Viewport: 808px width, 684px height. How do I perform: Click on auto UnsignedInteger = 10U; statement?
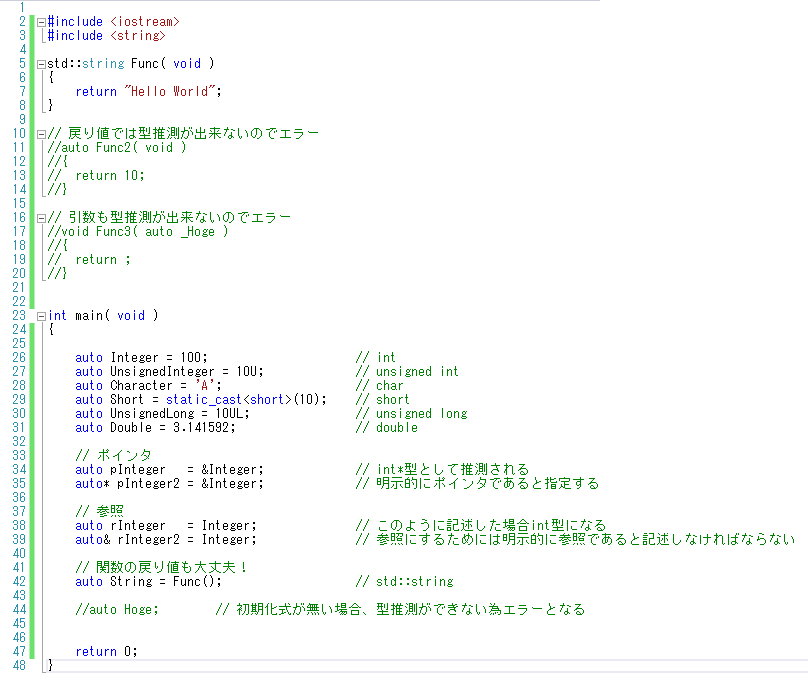coord(170,371)
